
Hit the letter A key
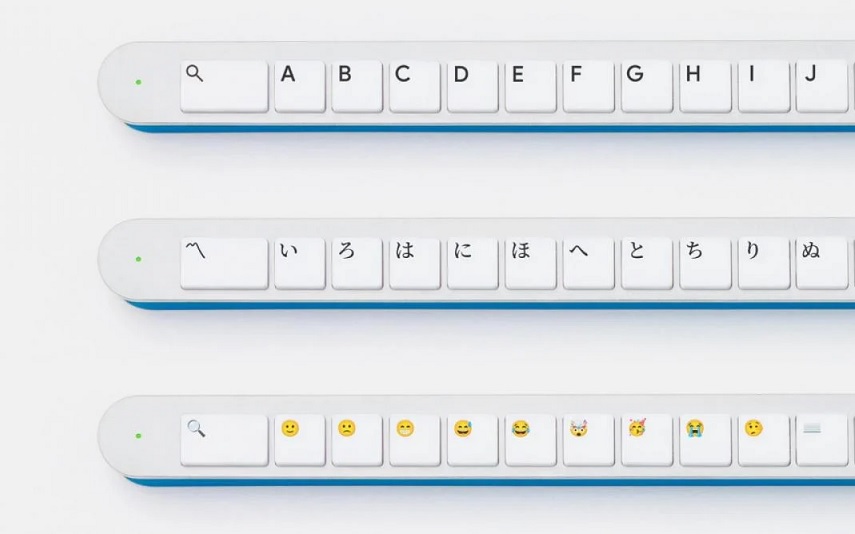[299, 87]
